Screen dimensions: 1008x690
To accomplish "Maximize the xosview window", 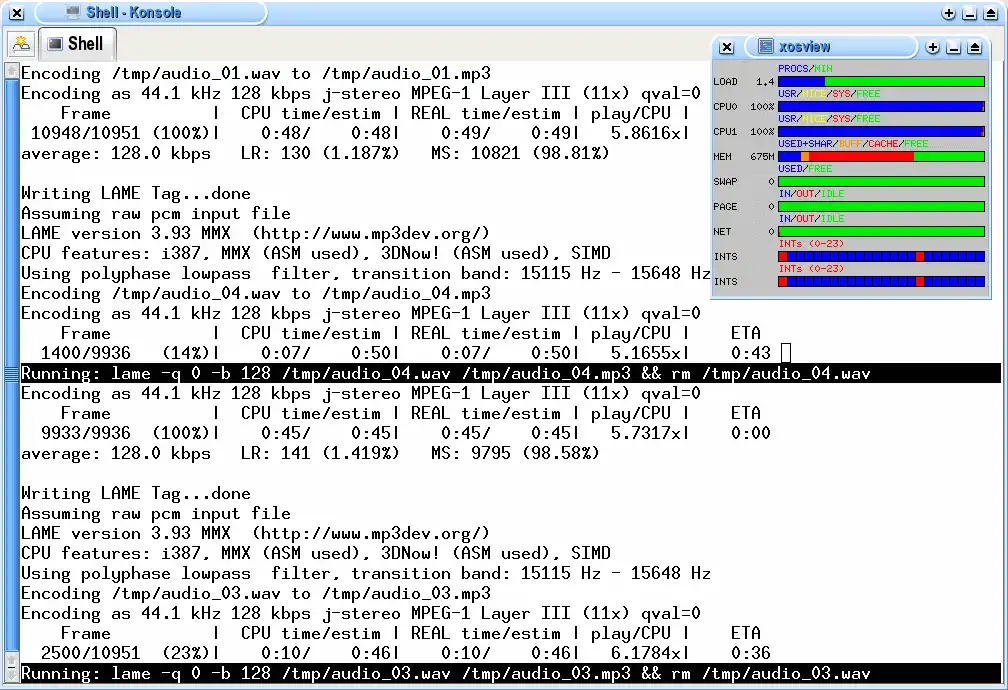I will (933, 47).
